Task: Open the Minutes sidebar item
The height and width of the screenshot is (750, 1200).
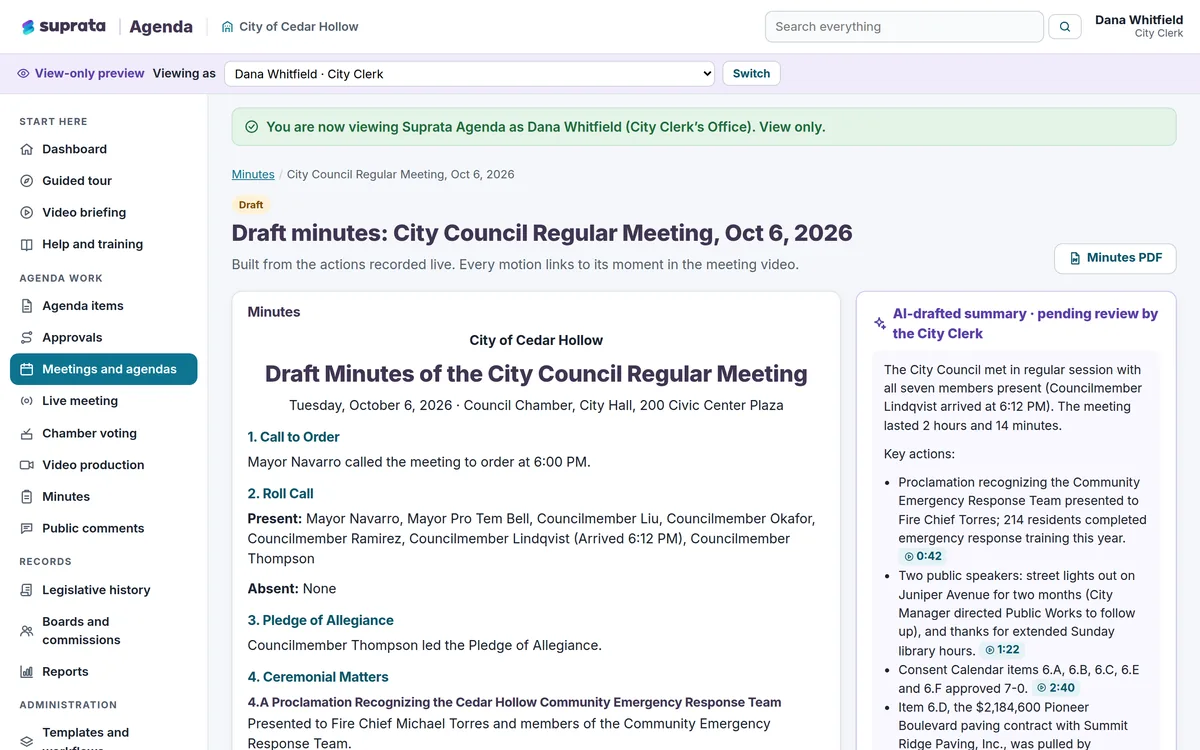Action: (104, 496)
